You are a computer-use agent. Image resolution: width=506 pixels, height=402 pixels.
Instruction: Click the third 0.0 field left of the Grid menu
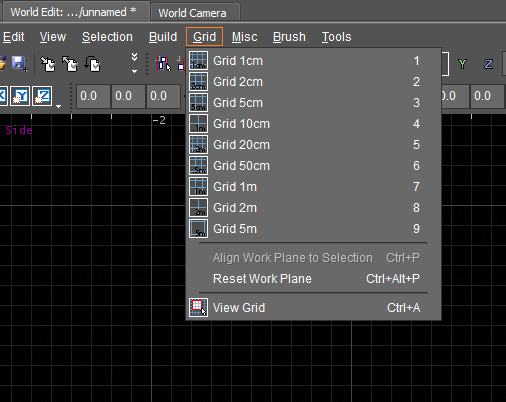click(163, 96)
